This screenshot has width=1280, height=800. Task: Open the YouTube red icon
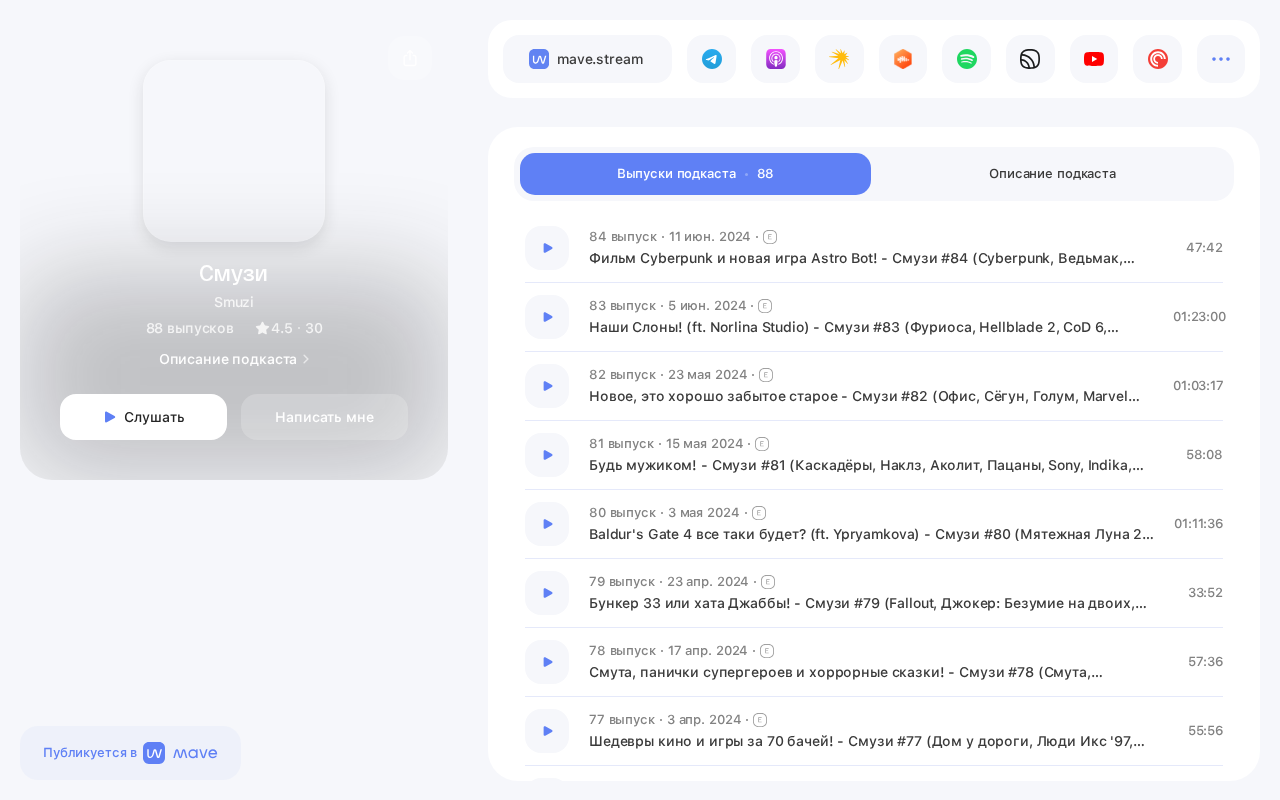1094,59
